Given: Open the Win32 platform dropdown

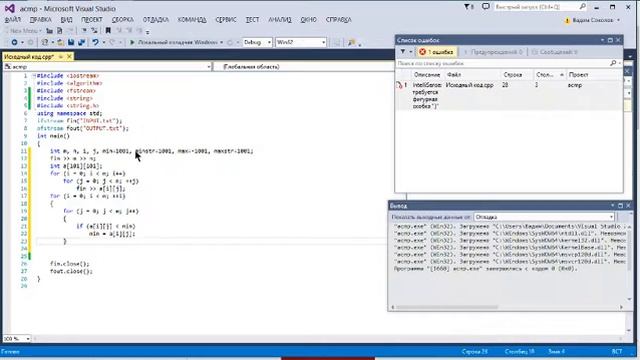Looking at the screenshot, I should pyautogui.click(x=301, y=42).
